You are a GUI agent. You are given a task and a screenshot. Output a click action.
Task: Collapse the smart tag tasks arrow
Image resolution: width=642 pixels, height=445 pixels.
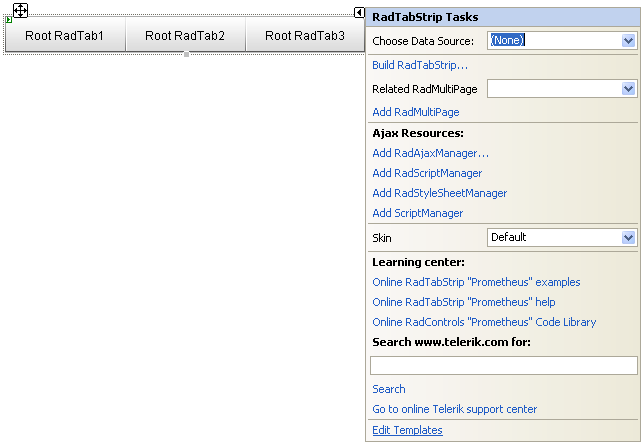tap(359, 13)
